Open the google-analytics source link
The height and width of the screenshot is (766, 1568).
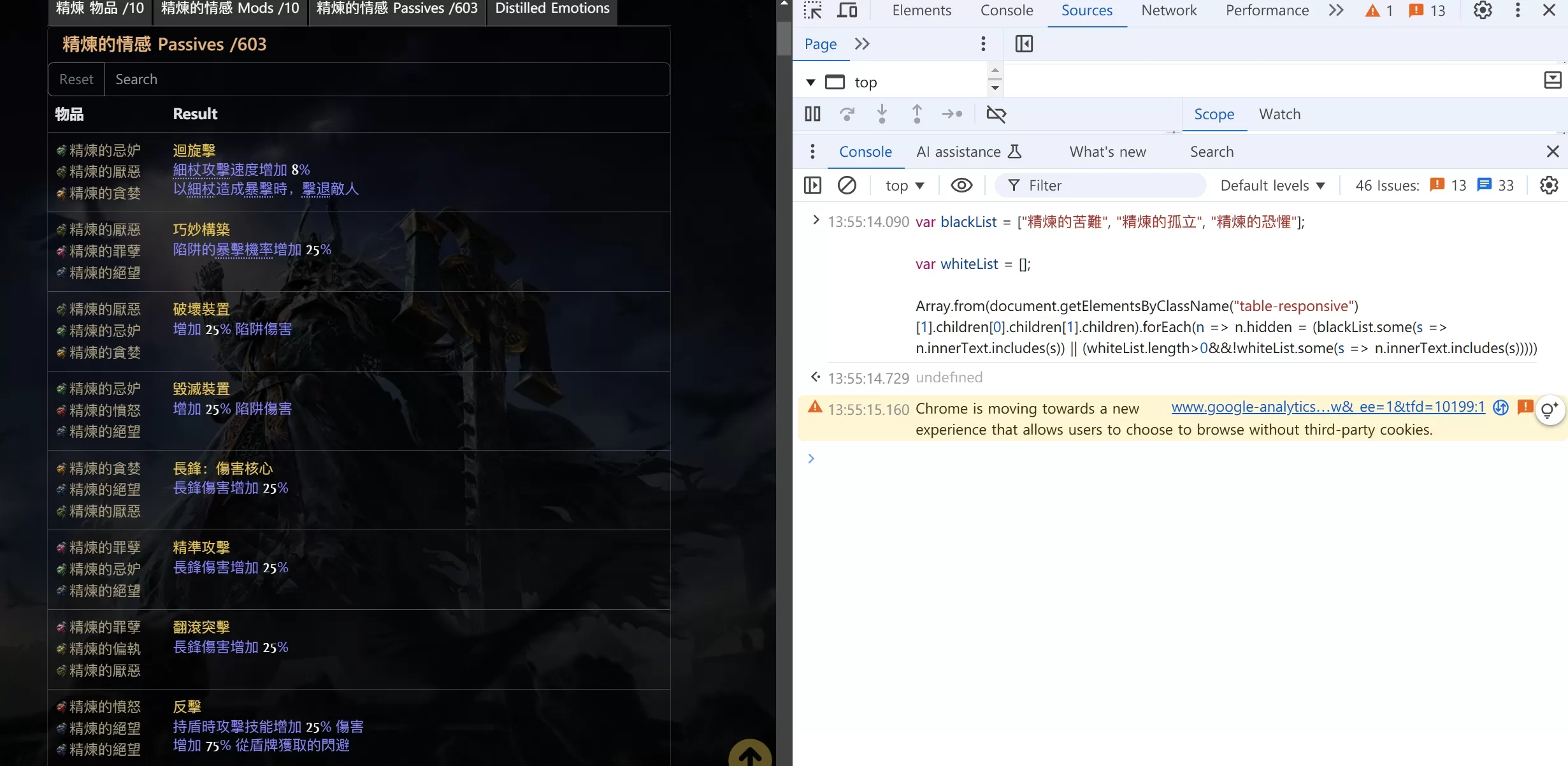pyautogui.click(x=1328, y=407)
